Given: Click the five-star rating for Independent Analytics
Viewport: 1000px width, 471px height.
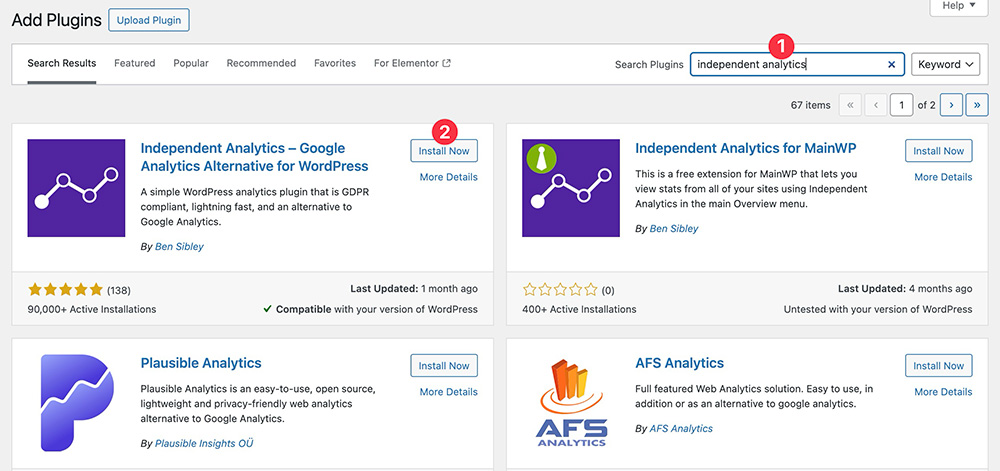Looking at the screenshot, I should click(x=65, y=290).
